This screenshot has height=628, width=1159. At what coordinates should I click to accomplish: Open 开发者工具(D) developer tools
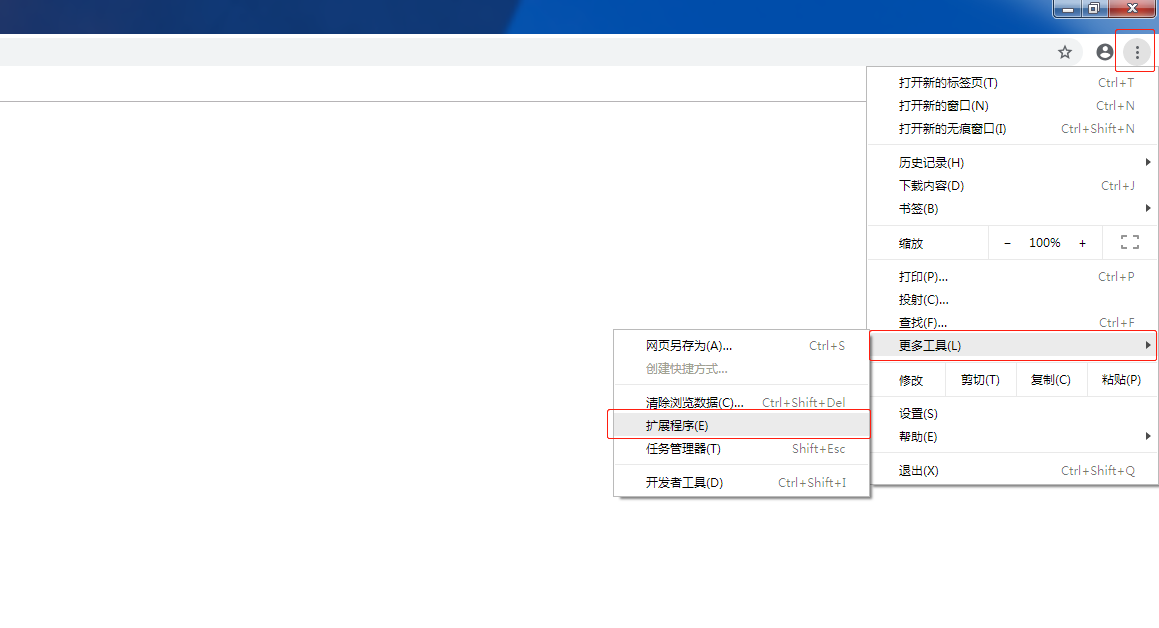[x=741, y=482]
